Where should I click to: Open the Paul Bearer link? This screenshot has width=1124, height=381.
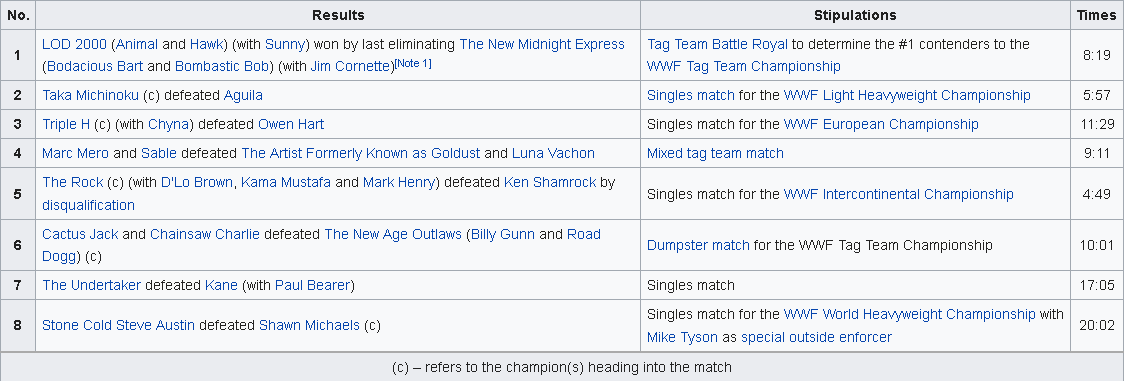coord(313,286)
